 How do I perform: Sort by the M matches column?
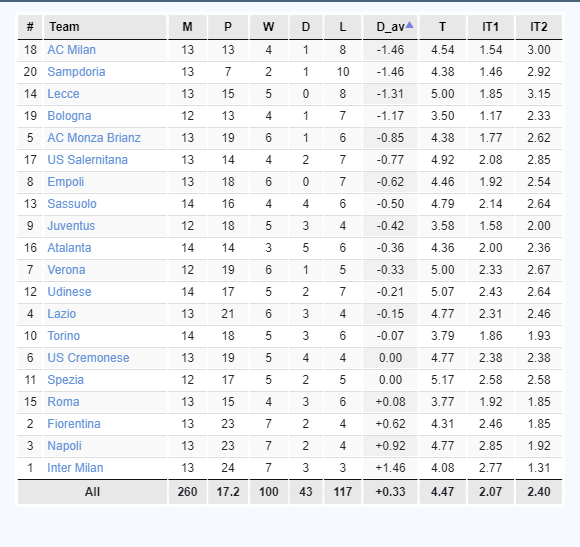[x=188, y=27]
